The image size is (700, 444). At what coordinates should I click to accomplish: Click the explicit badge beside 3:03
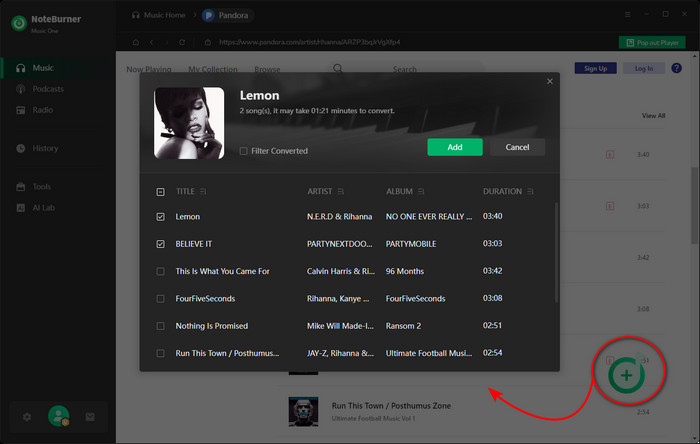click(x=610, y=206)
